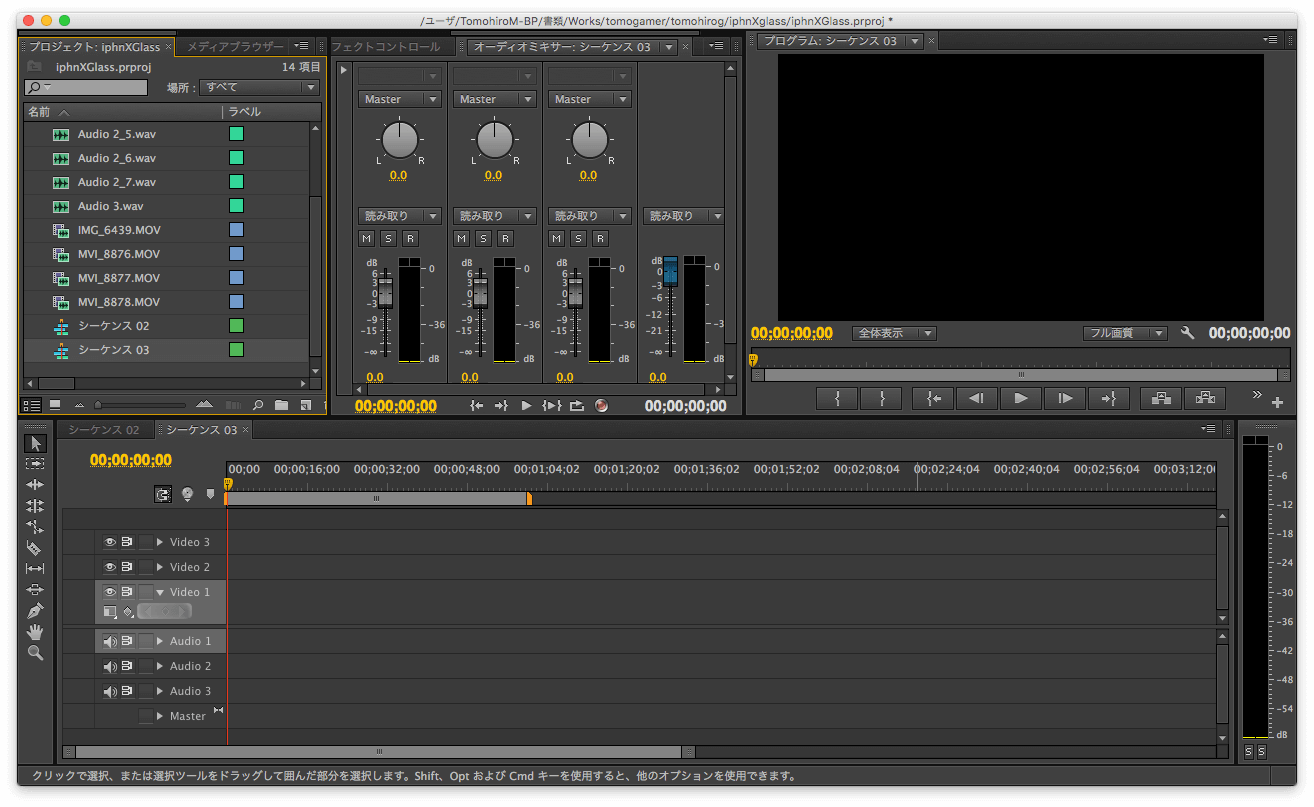1314x807 pixels.
Task: Select the Track Select tool
Action: [35, 464]
